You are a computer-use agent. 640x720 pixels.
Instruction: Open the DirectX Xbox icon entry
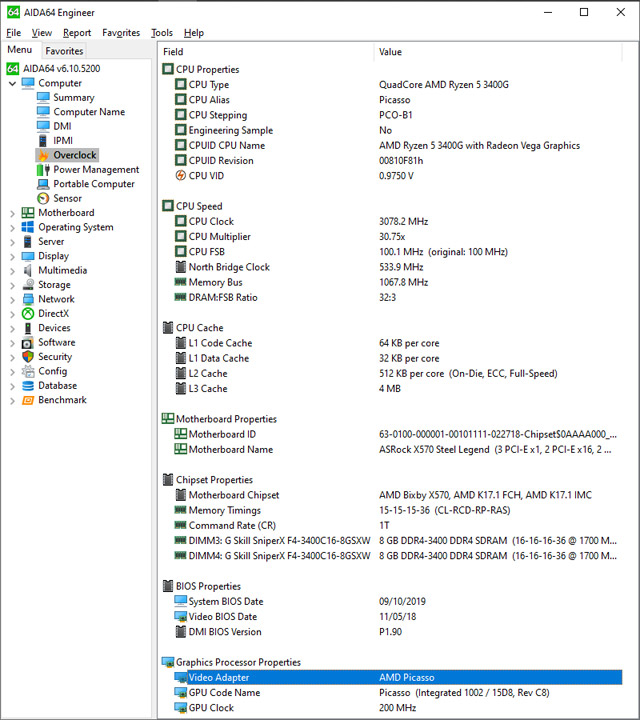28,314
